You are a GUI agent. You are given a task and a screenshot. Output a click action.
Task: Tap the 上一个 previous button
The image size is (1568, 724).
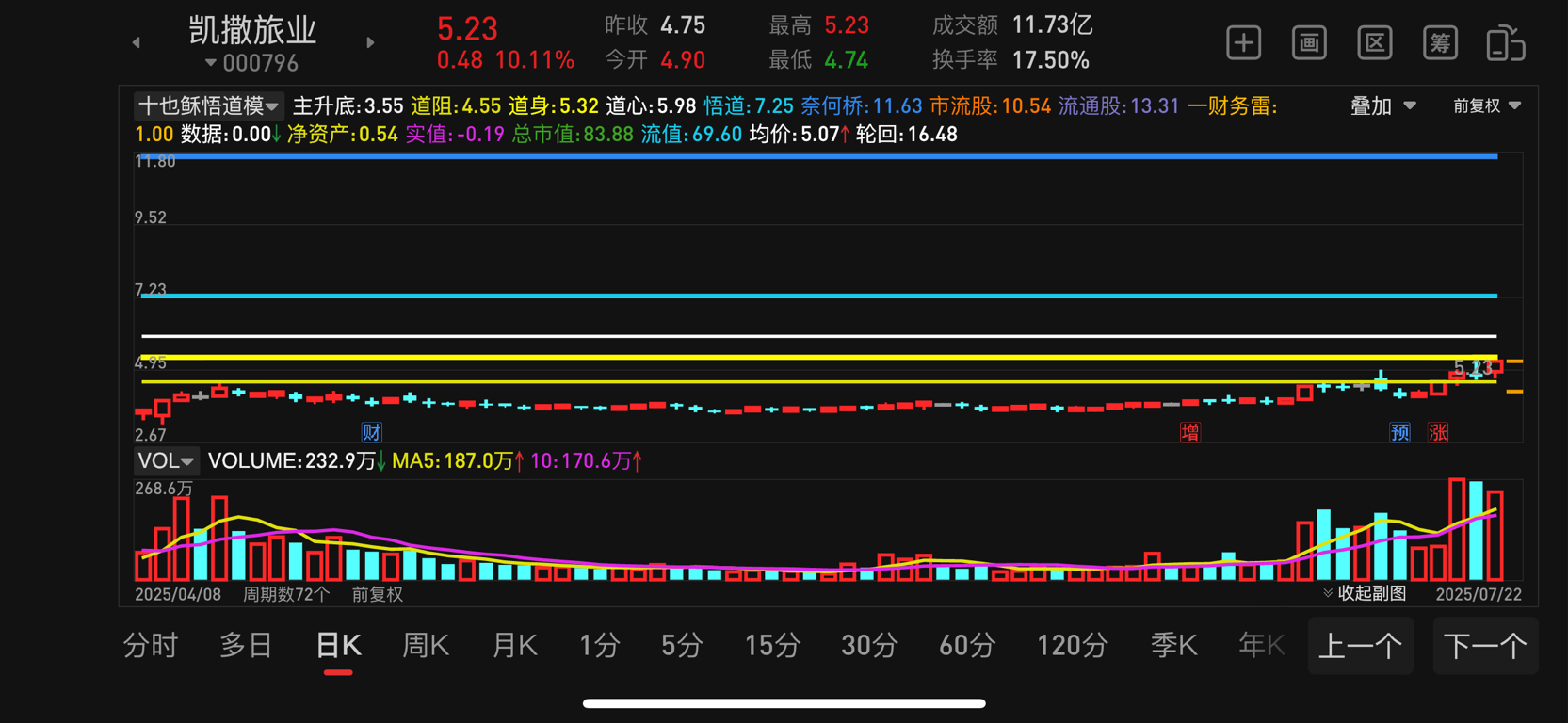click(1361, 646)
